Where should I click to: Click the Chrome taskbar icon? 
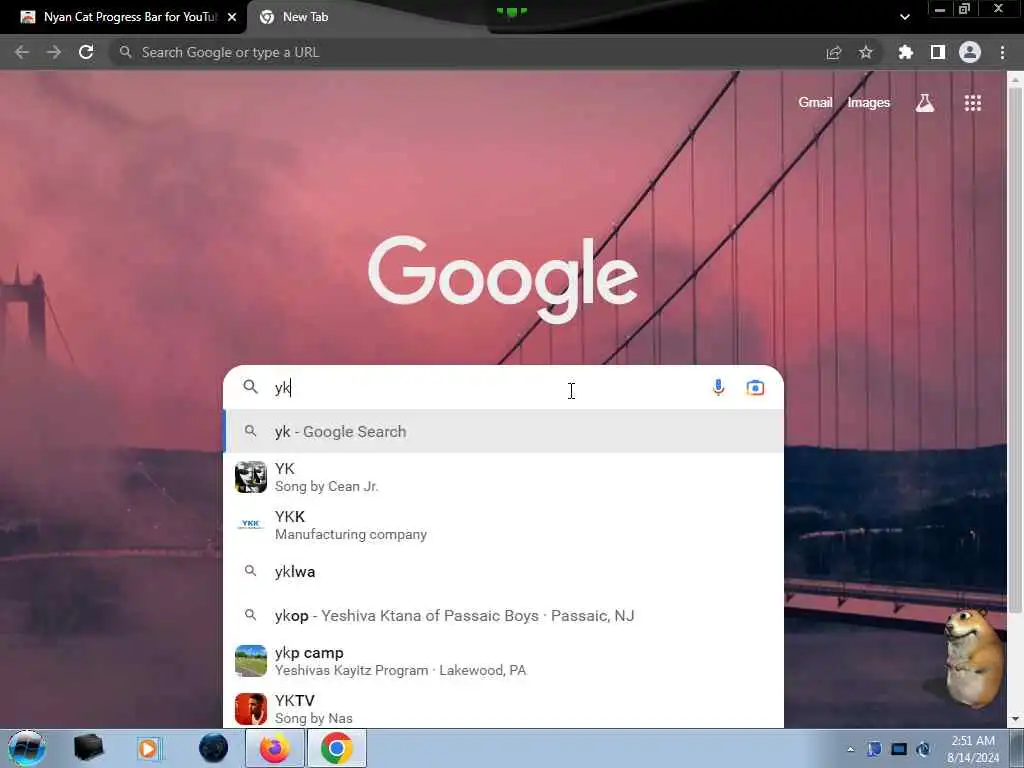pos(336,748)
